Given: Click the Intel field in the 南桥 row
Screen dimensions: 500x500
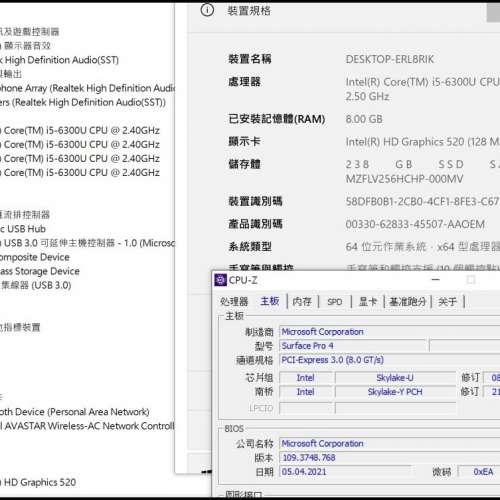Looking at the screenshot, I should 306,392.
